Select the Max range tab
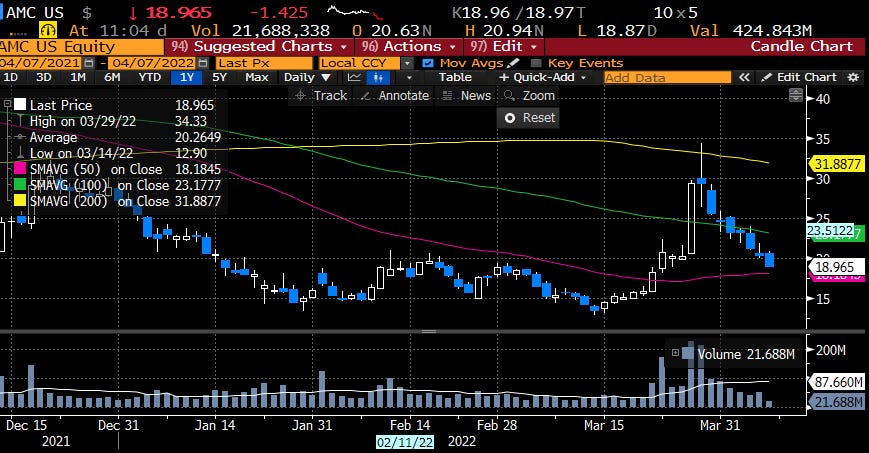The width and height of the screenshot is (869, 453). coord(257,78)
